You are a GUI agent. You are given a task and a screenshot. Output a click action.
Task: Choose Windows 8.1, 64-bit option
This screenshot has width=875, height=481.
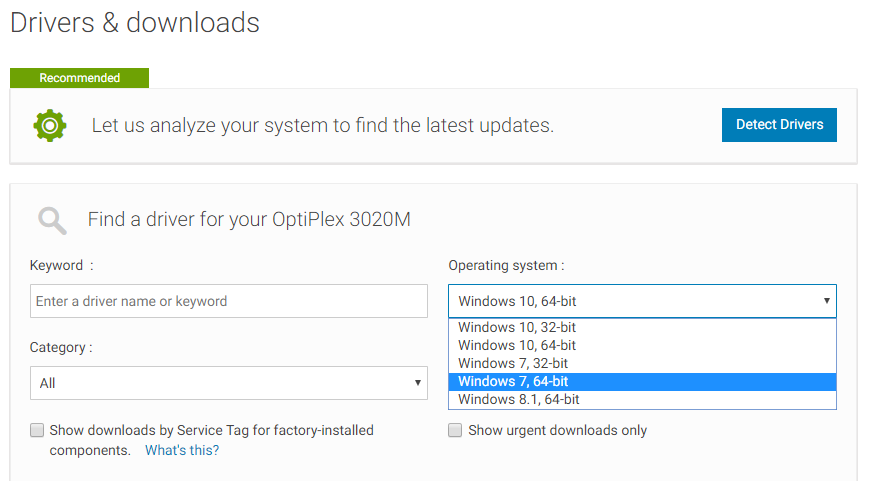pyautogui.click(x=642, y=400)
